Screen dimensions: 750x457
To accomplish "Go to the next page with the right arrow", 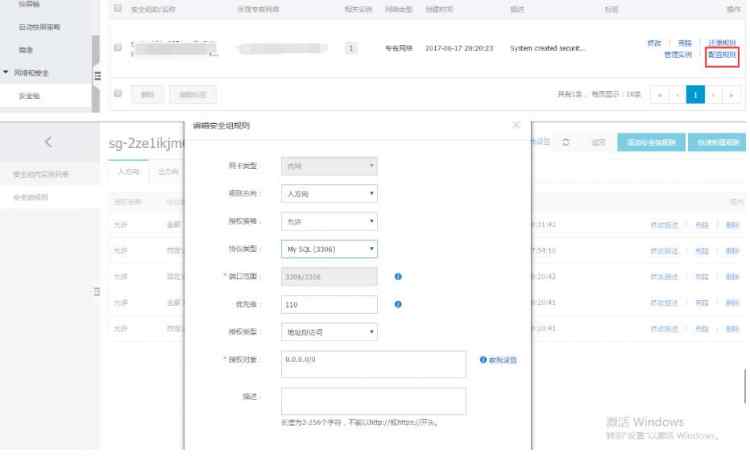I will [x=713, y=95].
